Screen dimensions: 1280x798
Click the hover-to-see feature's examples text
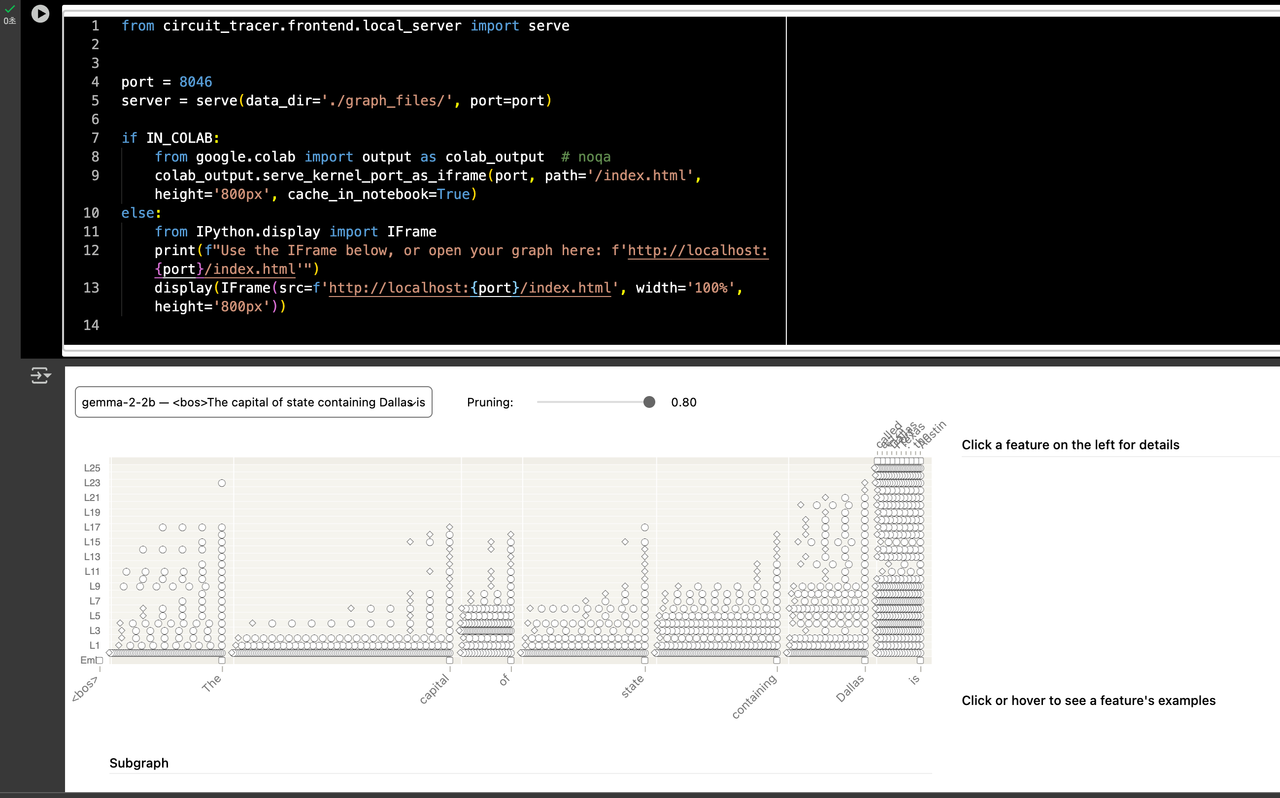[1089, 700]
